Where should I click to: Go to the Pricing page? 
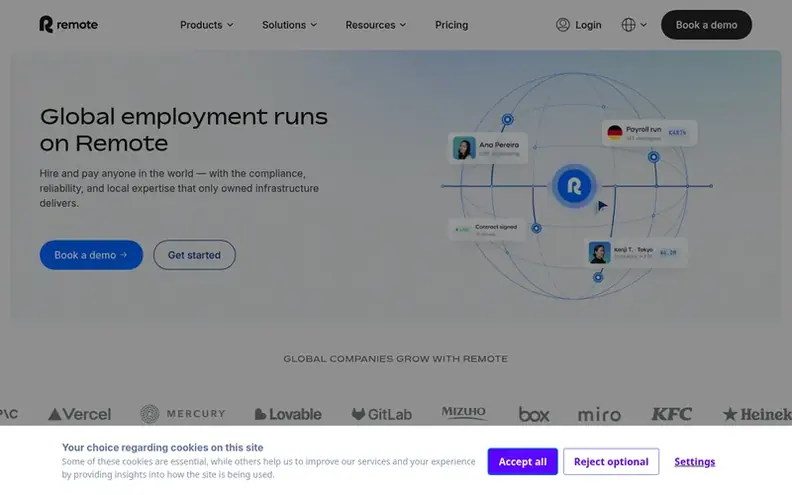click(x=452, y=25)
